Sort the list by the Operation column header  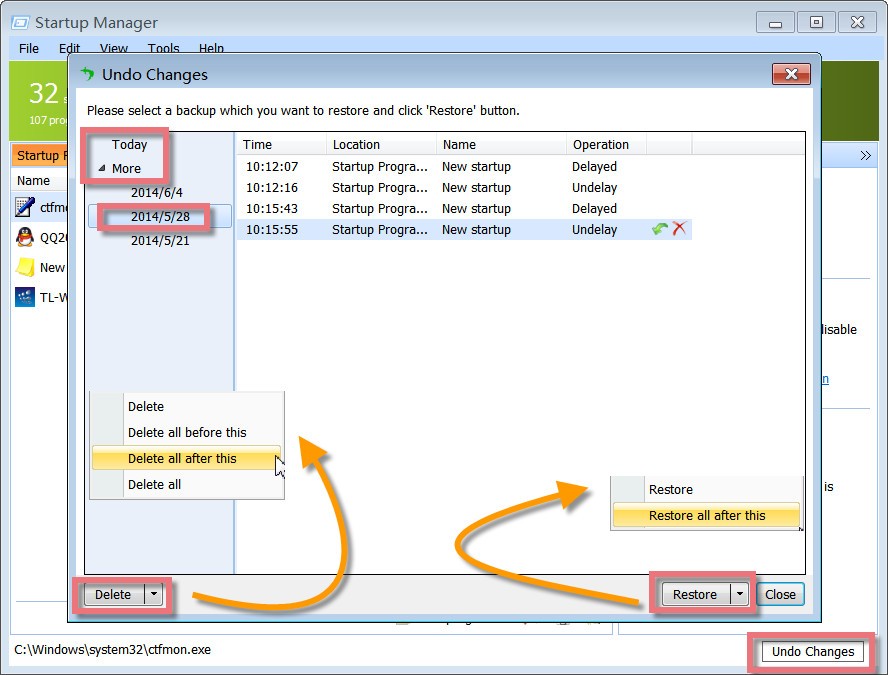point(601,145)
